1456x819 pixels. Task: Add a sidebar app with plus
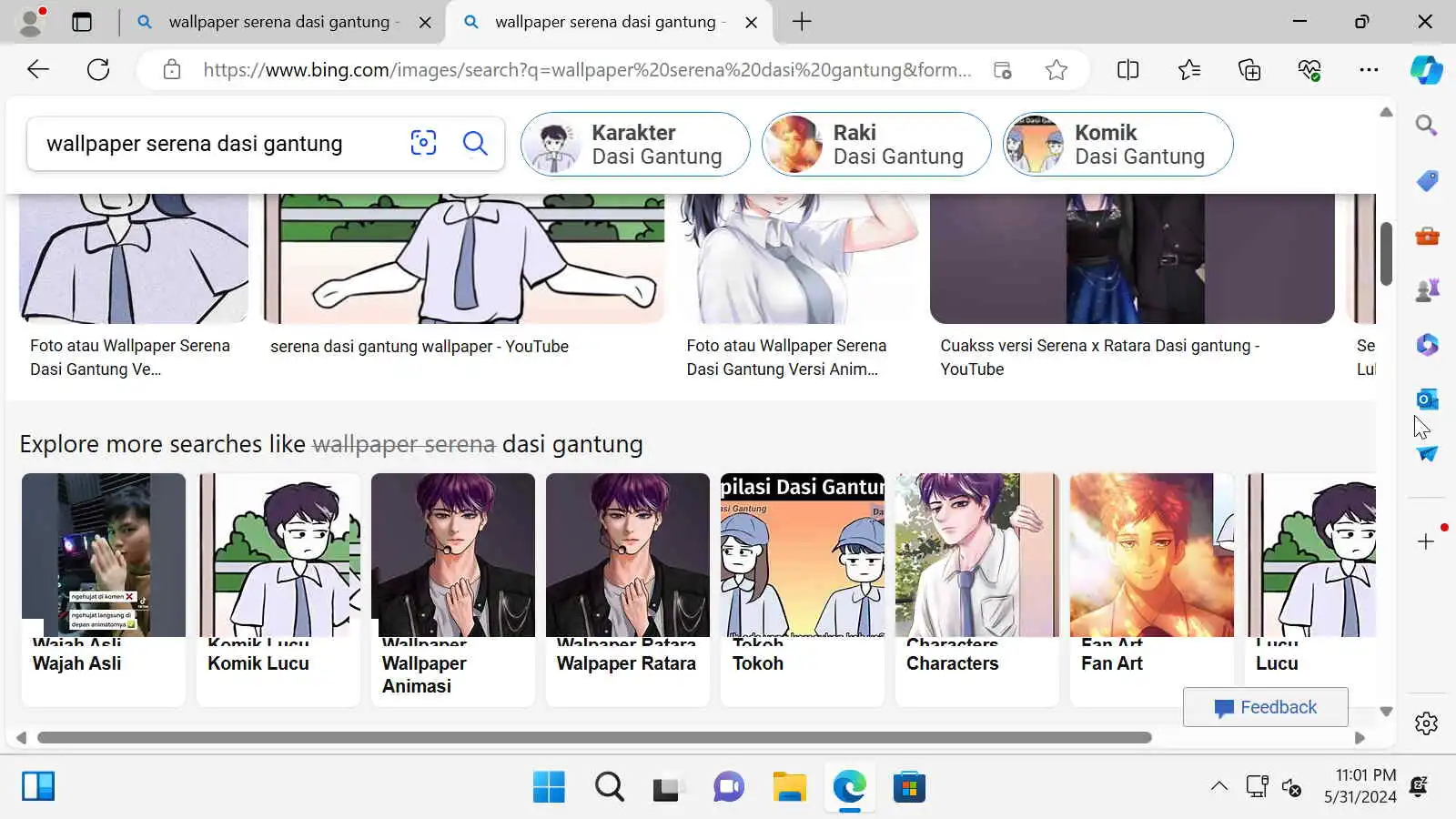1426,541
